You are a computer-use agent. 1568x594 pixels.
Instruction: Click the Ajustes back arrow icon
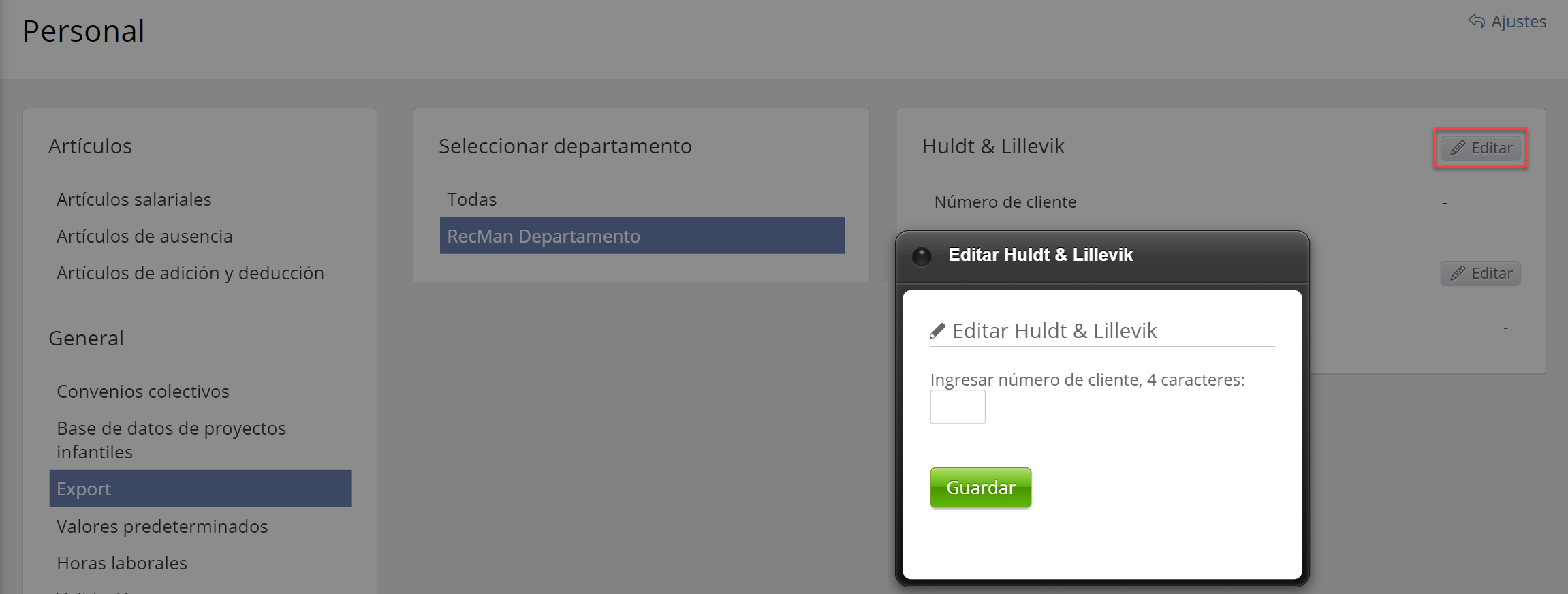pyautogui.click(x=1476, y=21)
